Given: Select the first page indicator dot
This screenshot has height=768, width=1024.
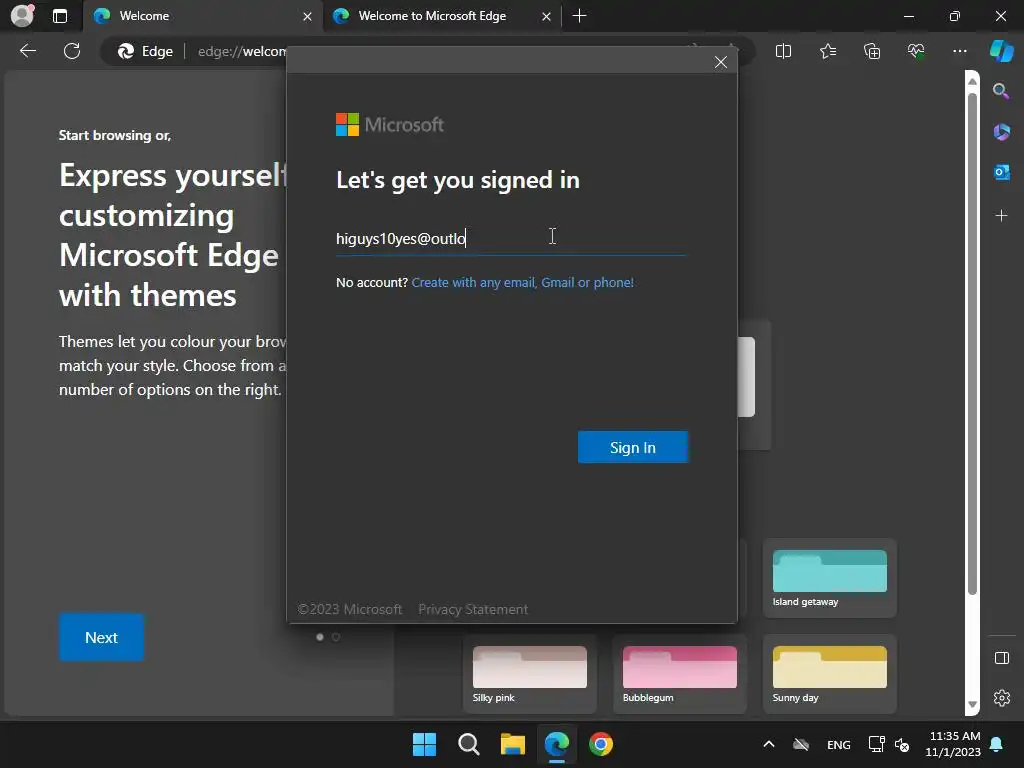Looking at the screenshot, I should [x=320, y=637].
